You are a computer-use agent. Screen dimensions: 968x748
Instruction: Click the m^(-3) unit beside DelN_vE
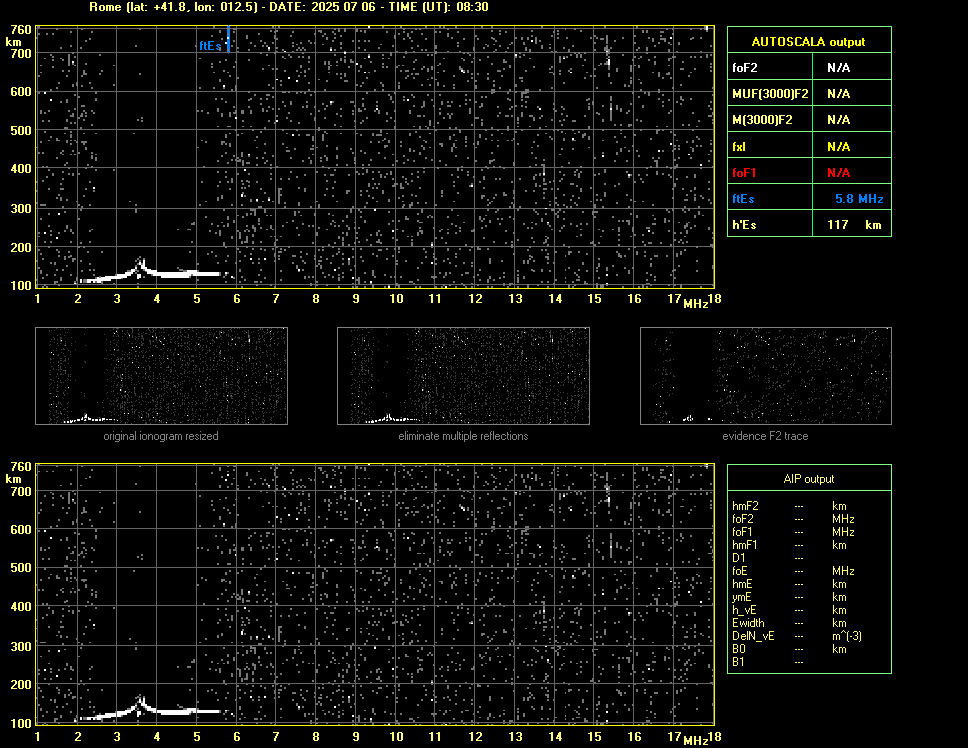[847, 636]
